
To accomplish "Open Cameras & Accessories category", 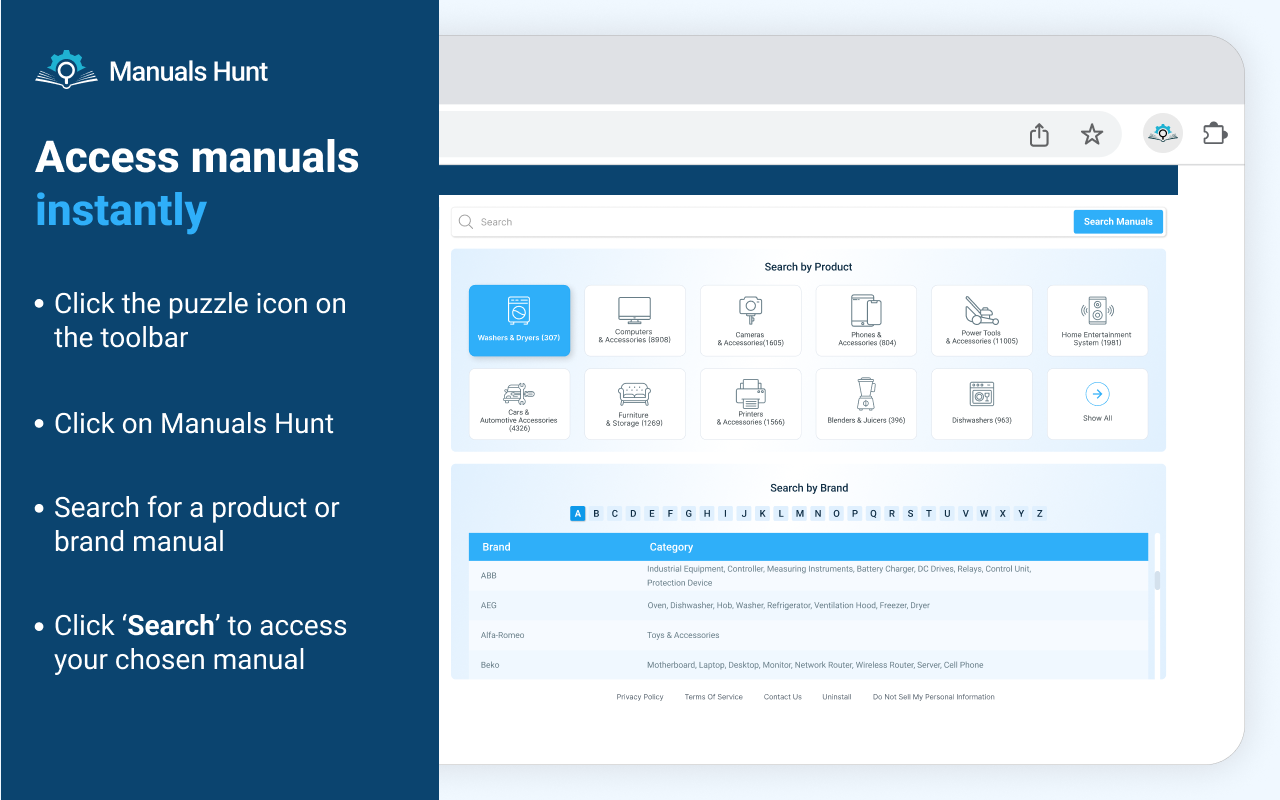I will coord(750,321).
